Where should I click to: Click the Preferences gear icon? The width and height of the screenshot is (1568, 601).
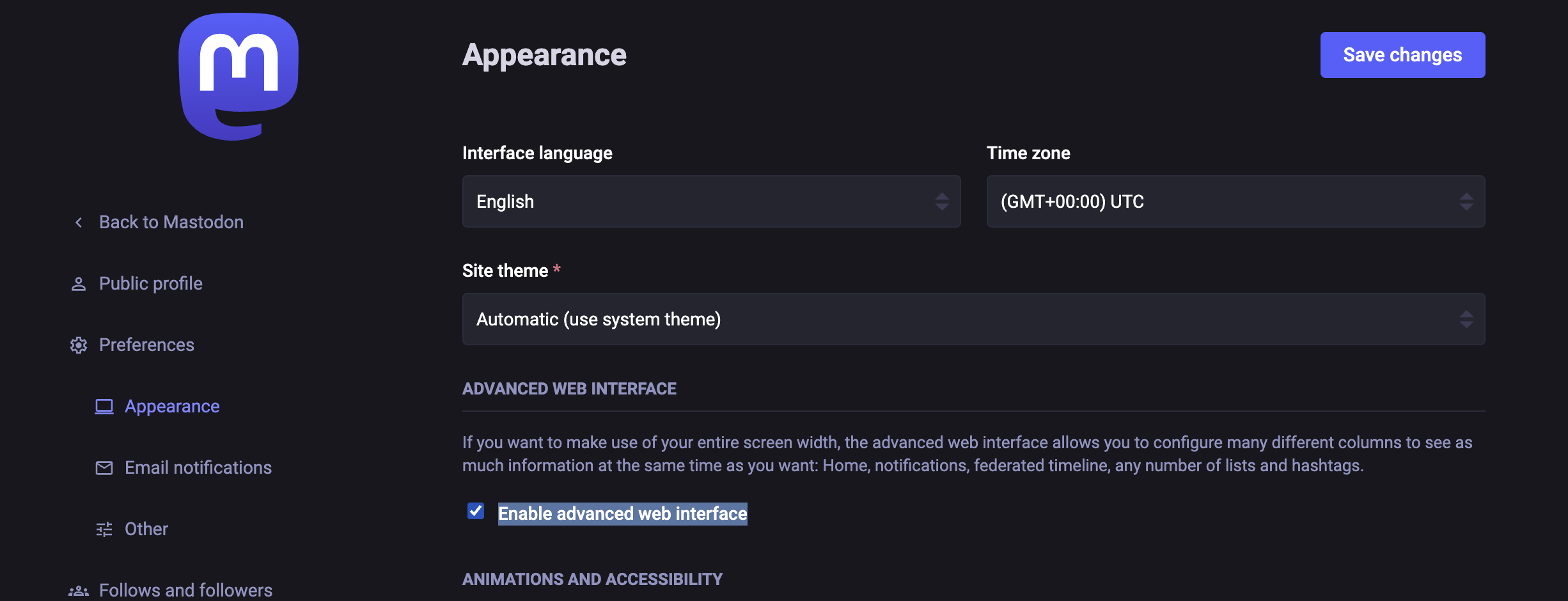click(x=78, y=345)
